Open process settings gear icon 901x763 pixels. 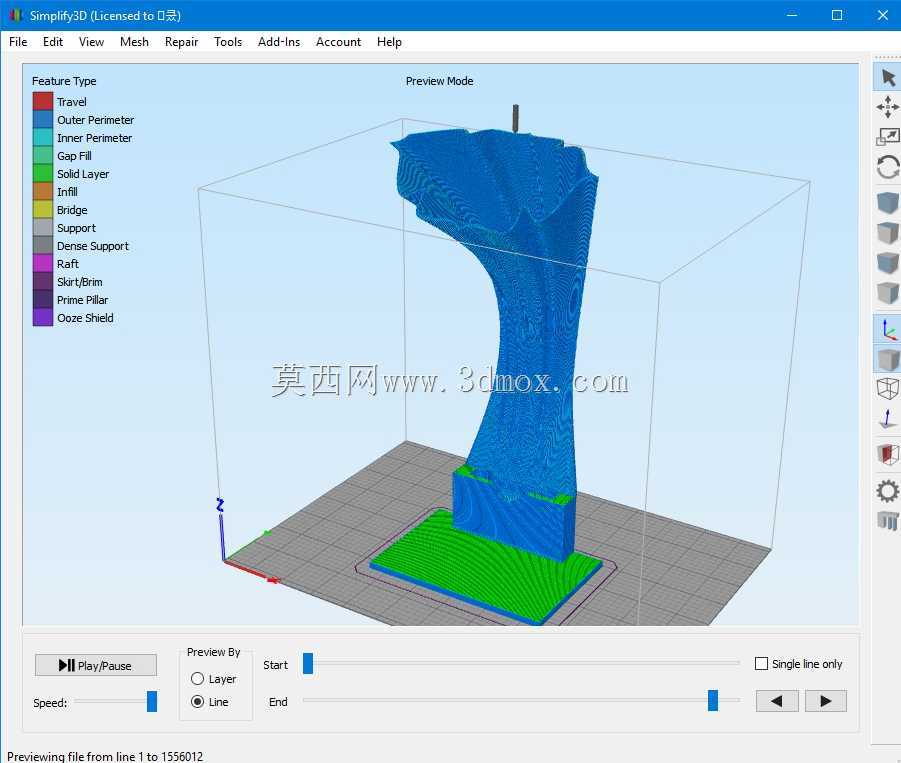tap(888, 491)
